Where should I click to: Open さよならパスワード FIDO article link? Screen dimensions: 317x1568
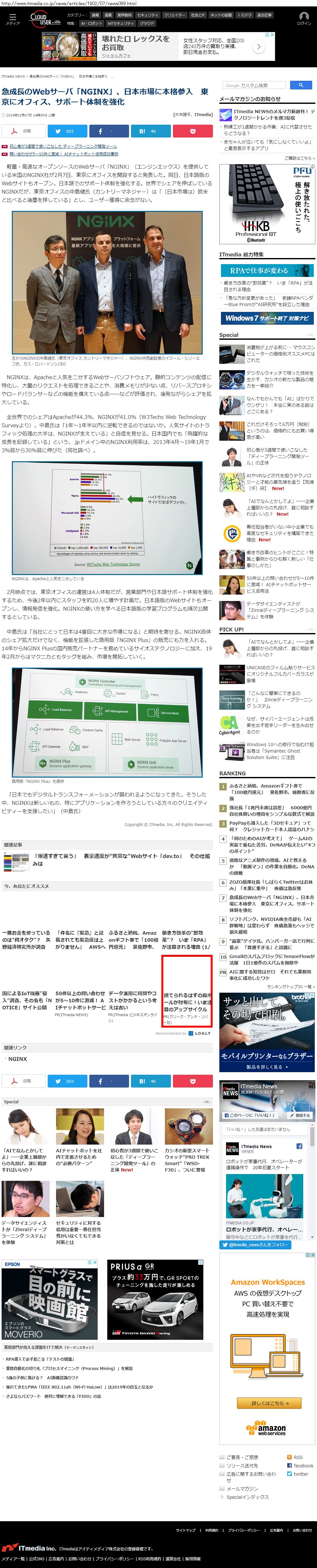coord(53,1396)
